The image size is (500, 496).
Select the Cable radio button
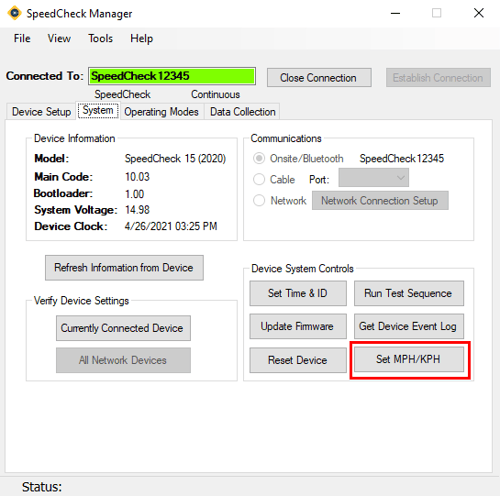pos(259,179)
